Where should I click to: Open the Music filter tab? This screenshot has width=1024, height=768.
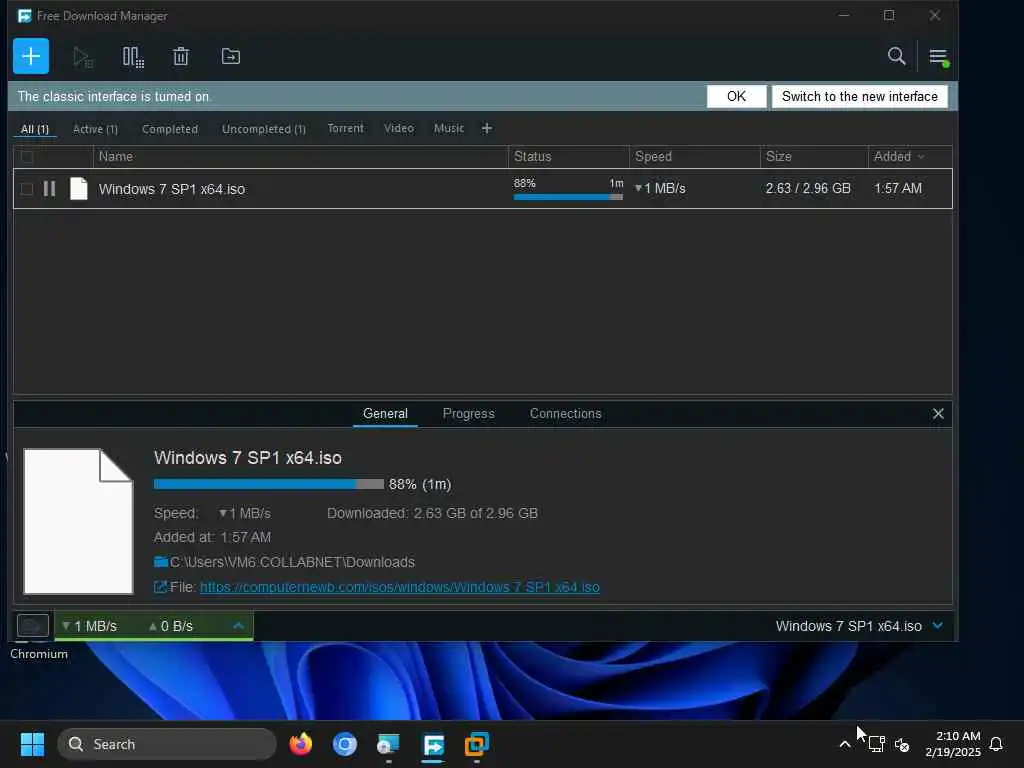pos(449,128)
